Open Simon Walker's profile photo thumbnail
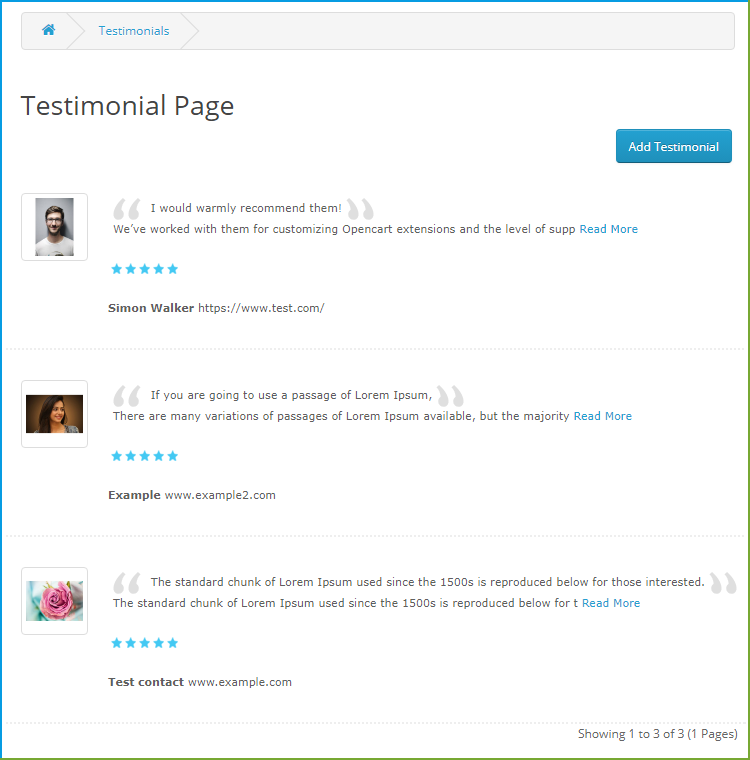Image resolution: width=750 pixels, height=760 pixels. point(54,227)
